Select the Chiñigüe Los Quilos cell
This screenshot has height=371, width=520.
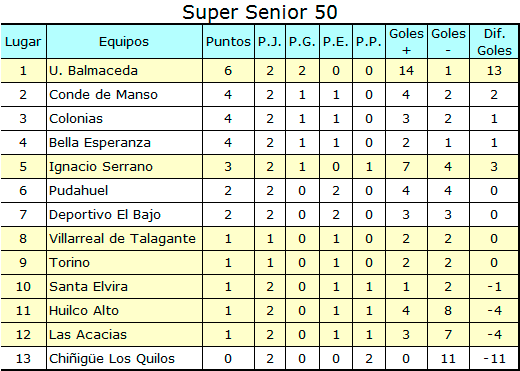[x=124, y=359]
